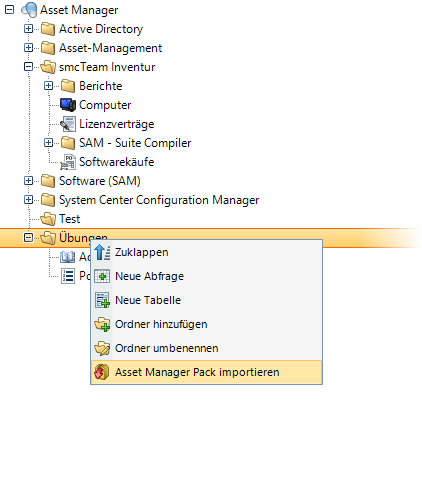Screen dimensions: 422x487
Task: Collapse the Asset Manager root node
Action: click(9, 9)
